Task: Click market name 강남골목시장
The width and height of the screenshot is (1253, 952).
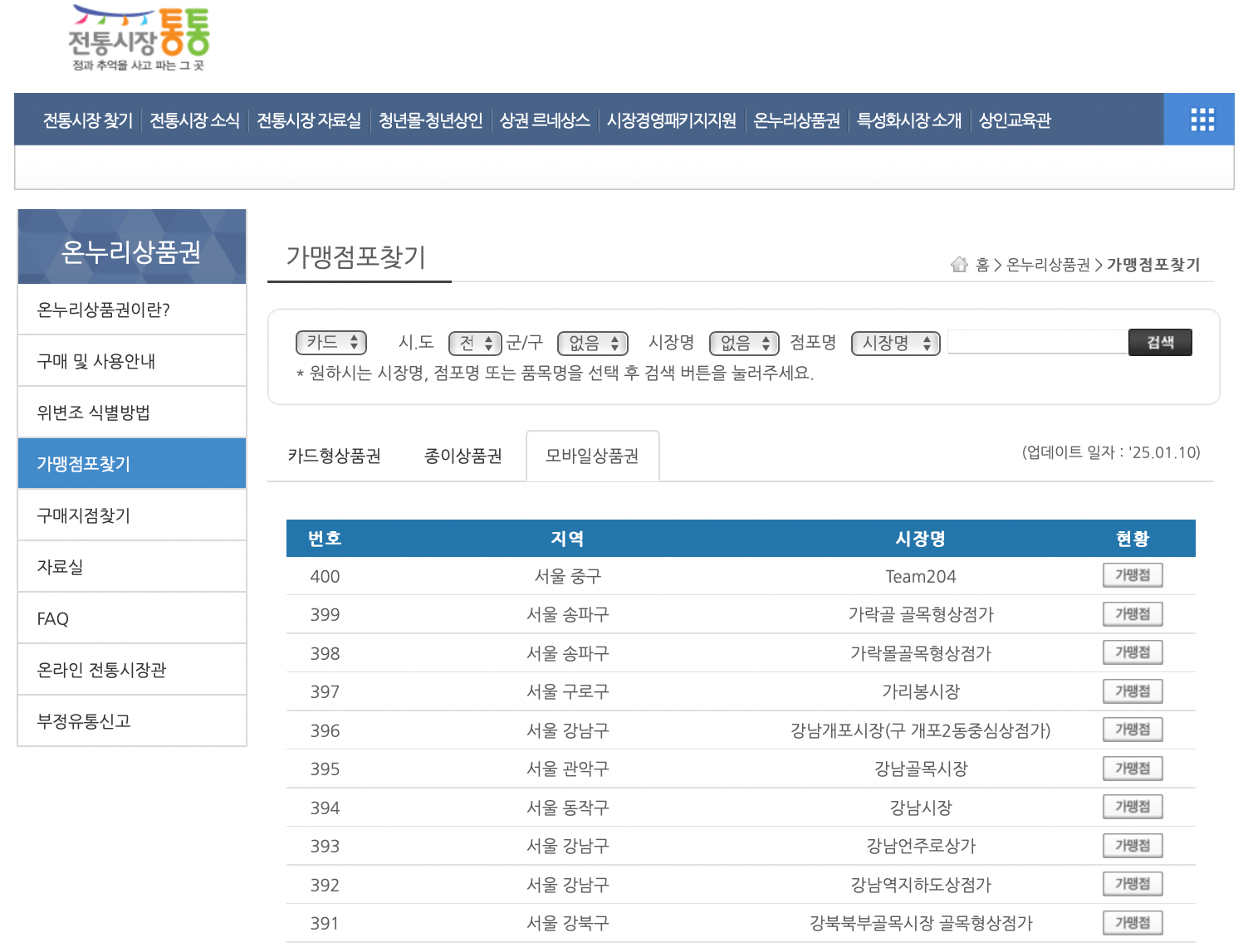Action: click(921, 769)
